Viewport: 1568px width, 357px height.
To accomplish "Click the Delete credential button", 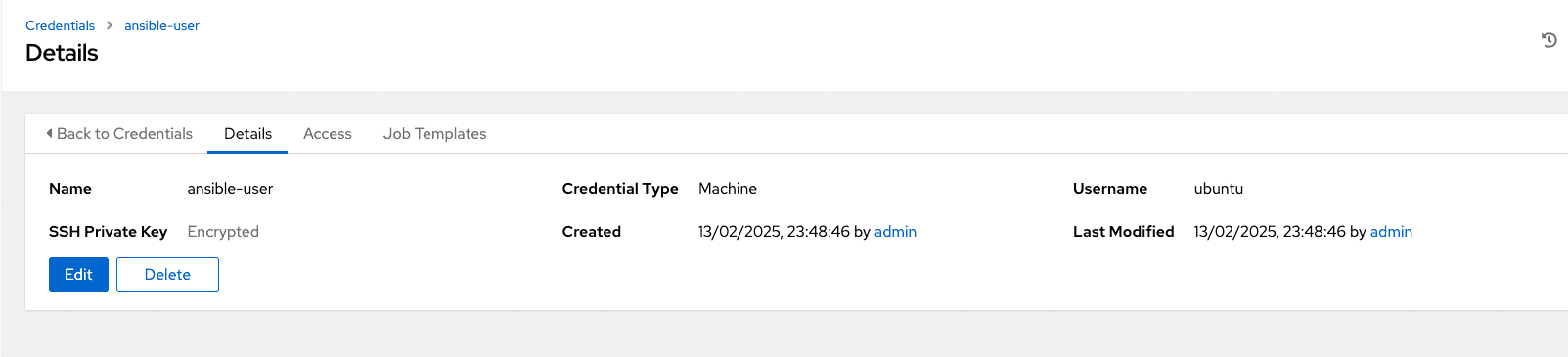I will [x=167, y=275].
